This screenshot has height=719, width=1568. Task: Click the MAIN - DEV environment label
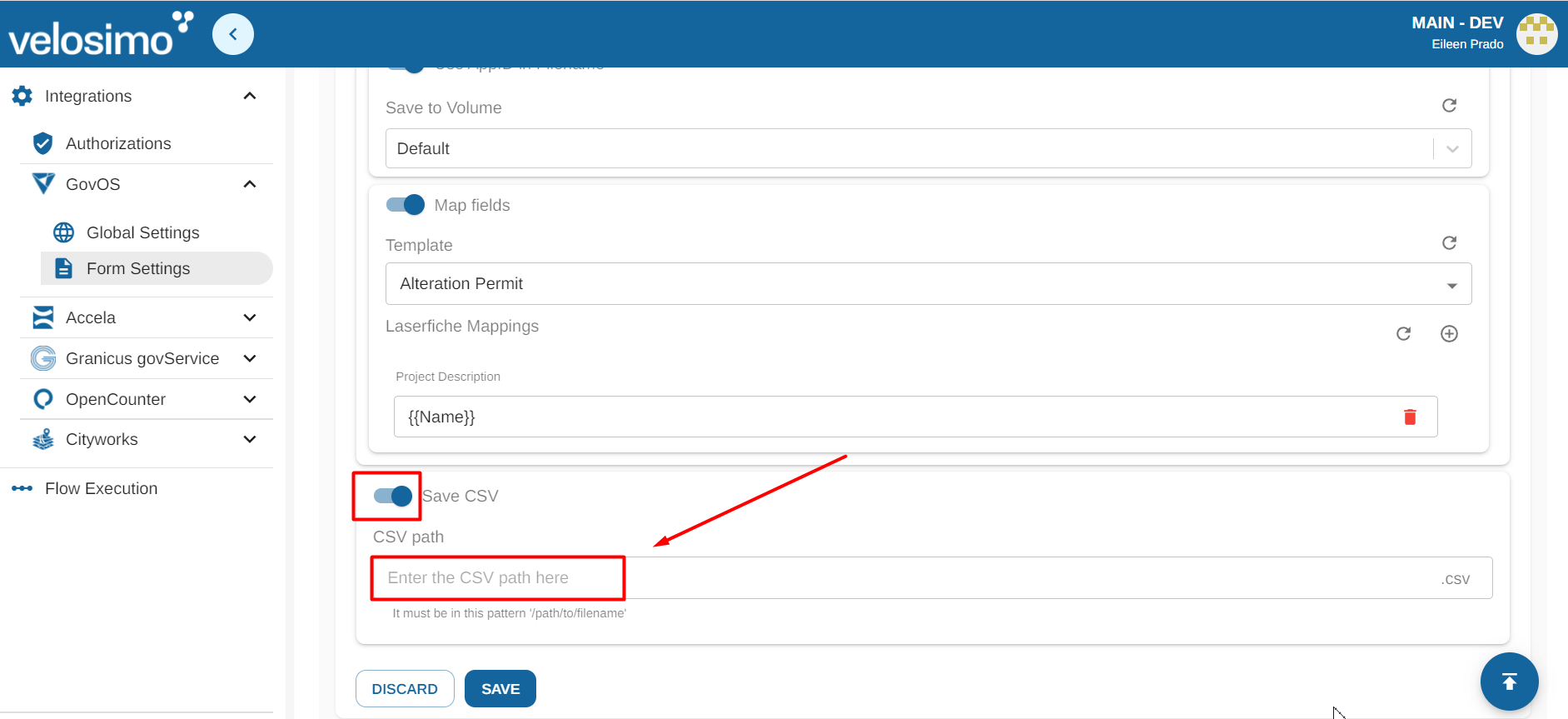(x=1457, y=22)
